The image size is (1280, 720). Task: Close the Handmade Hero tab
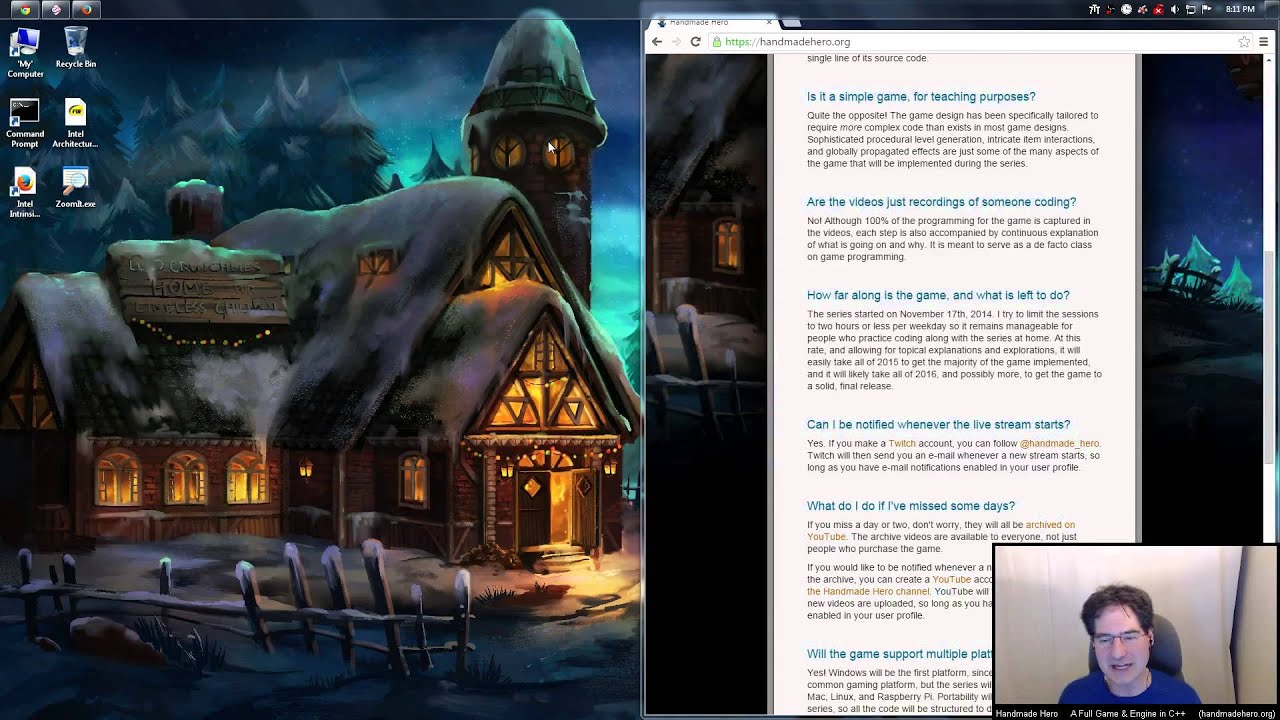tap(769, 22)
